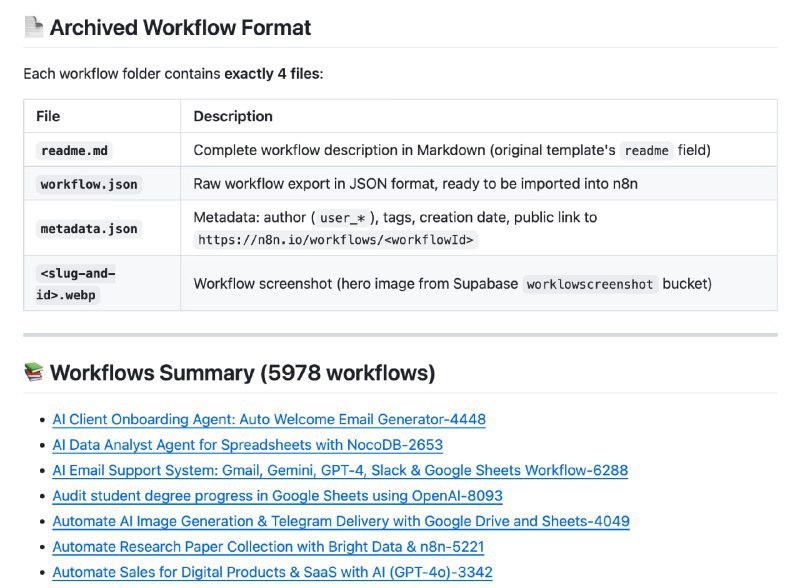Open Automate AI Image Generation Telegram-4049 link
The height and width of the screenshot is (588, 800).
[341, 522]
